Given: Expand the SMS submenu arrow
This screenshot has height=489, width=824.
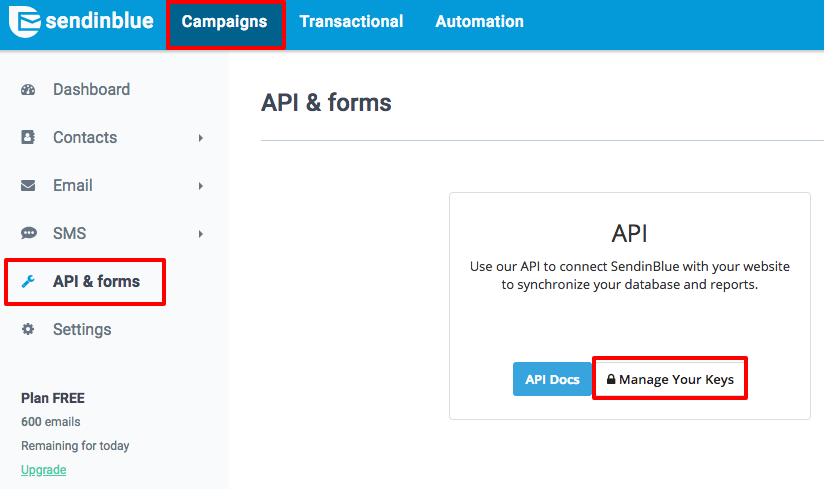Looking at the screenshot, I should (201, 234).
